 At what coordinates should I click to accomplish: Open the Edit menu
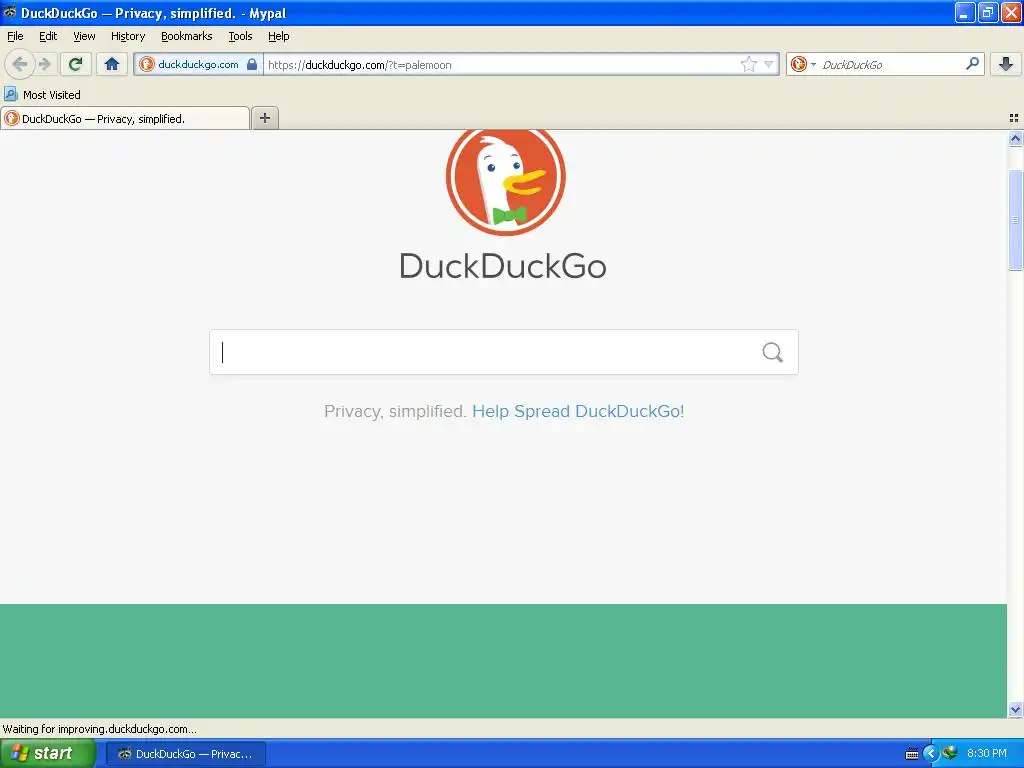click(48, 36)
